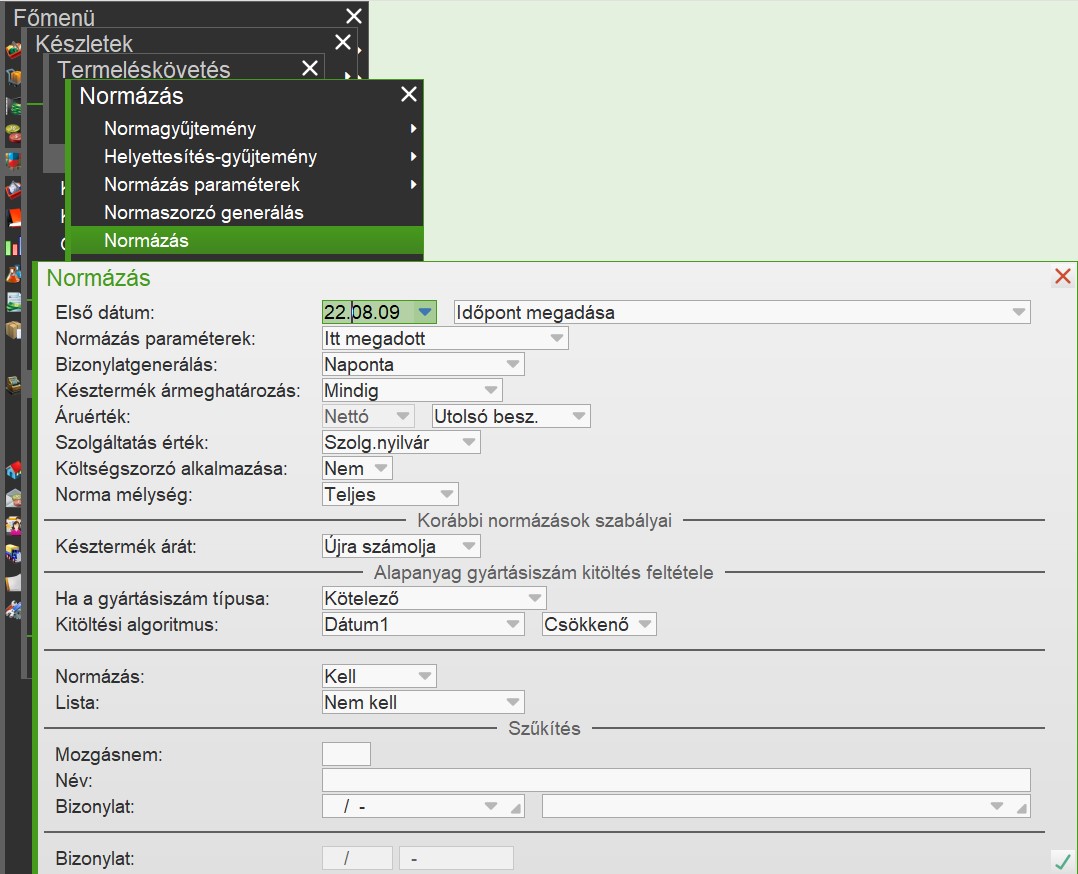Click the bar chart icon in left sidebar
This screenshot has width=1078, height=874.
(x=13, y=246)
